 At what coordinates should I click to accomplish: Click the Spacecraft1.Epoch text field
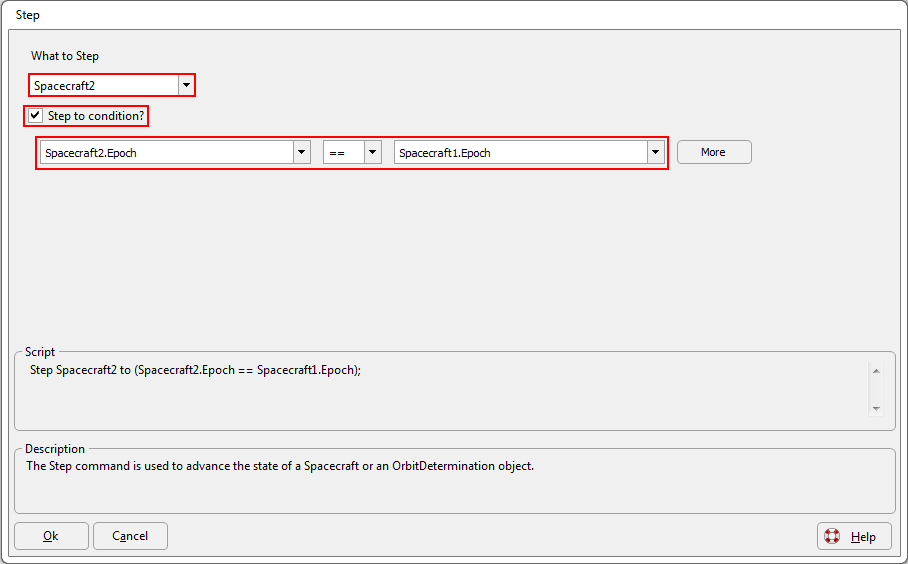pos(521,152)
